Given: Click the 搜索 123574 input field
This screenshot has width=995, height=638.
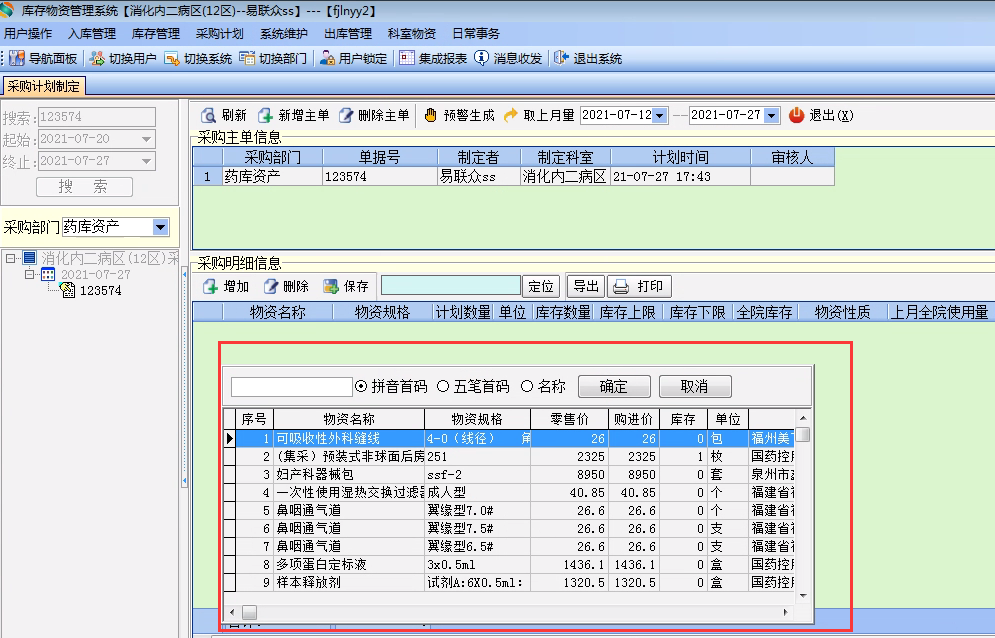Looking at the screenshot, I should pos(96,117).
